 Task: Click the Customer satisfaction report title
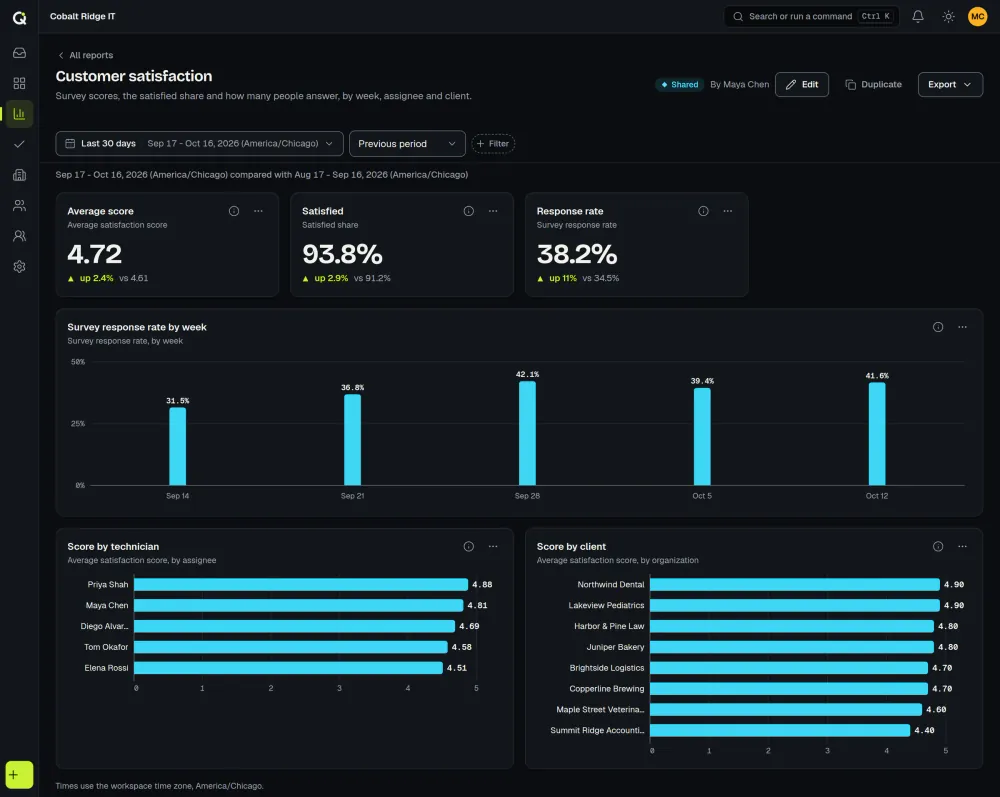click(x=134, y=76)
